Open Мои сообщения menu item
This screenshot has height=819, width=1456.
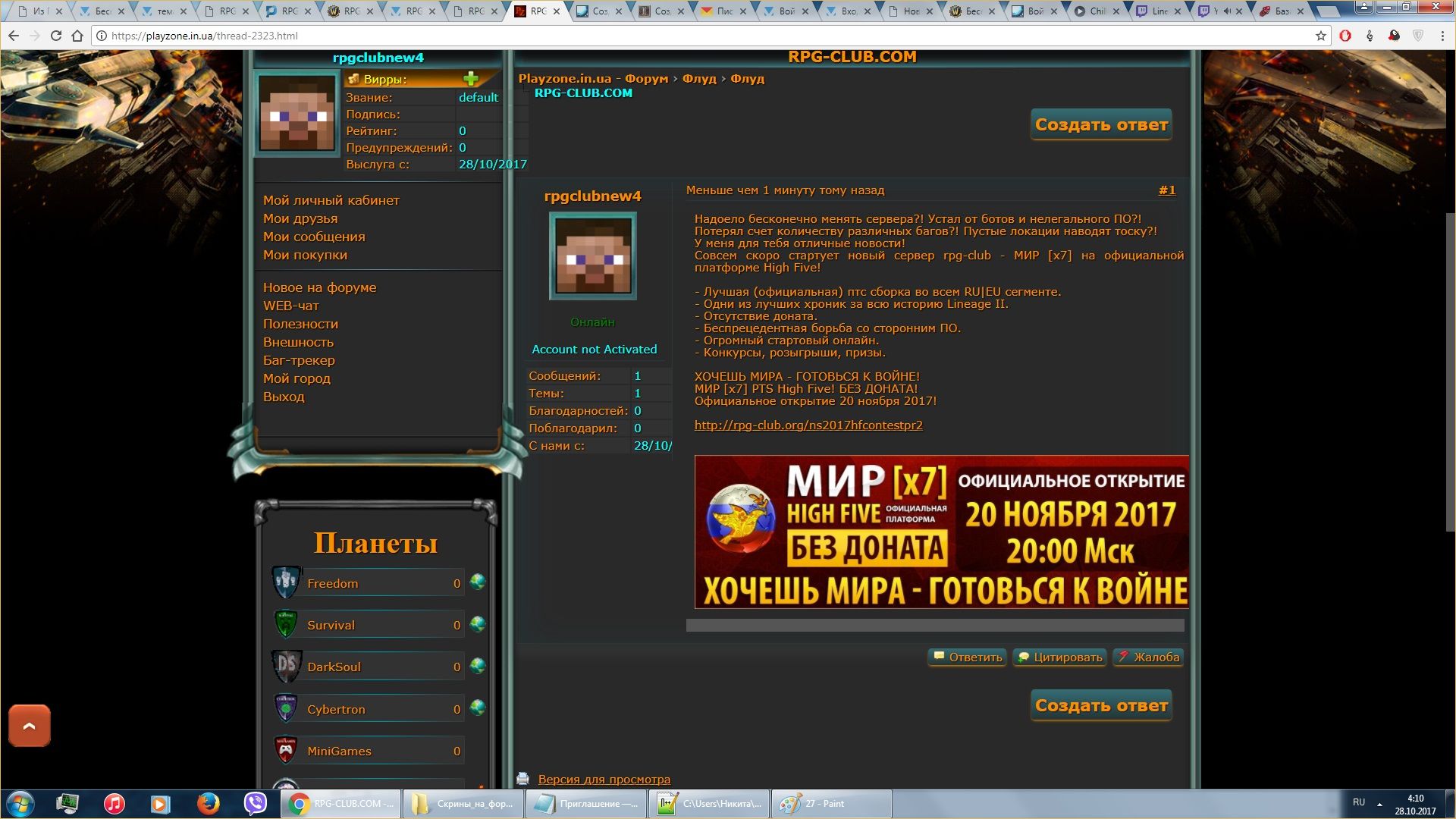pyautogui.click(x=314, y=237)
